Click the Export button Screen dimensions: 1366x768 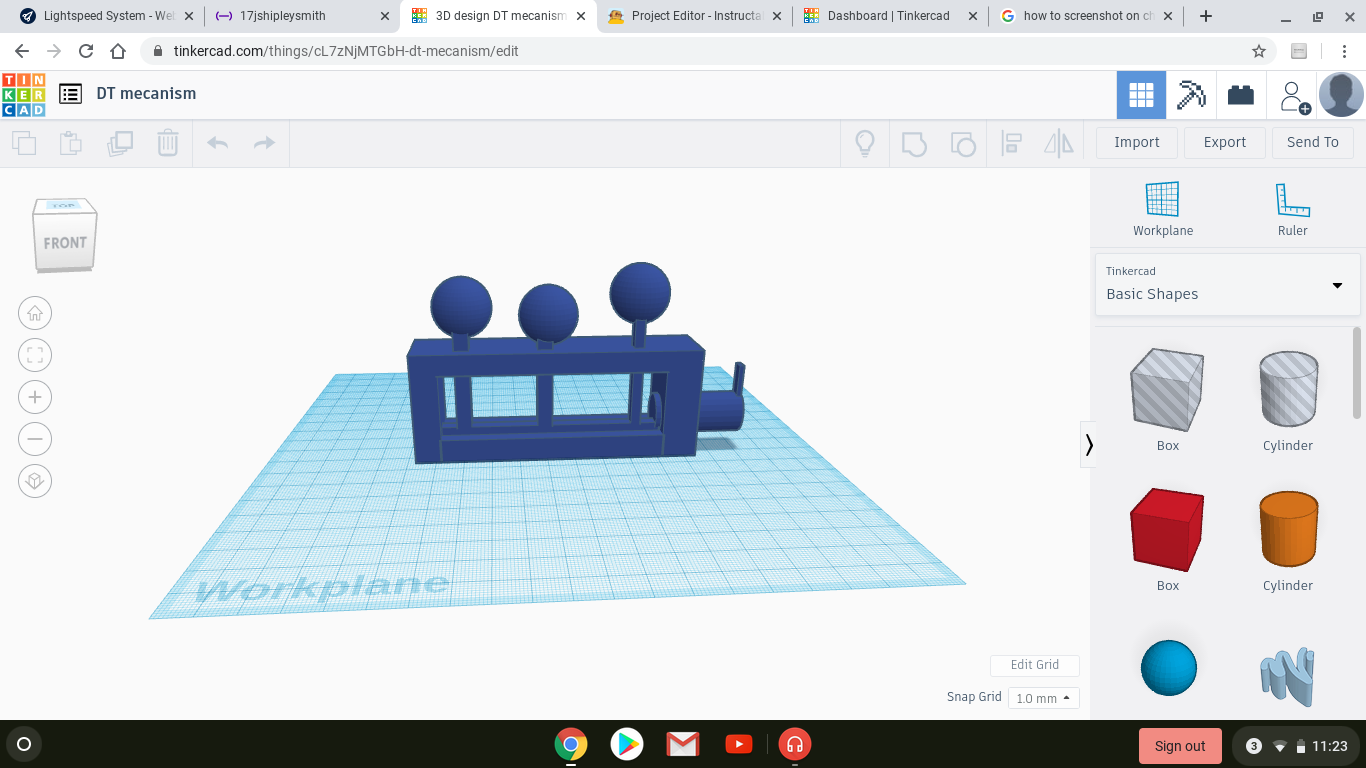click(1225, 142)
